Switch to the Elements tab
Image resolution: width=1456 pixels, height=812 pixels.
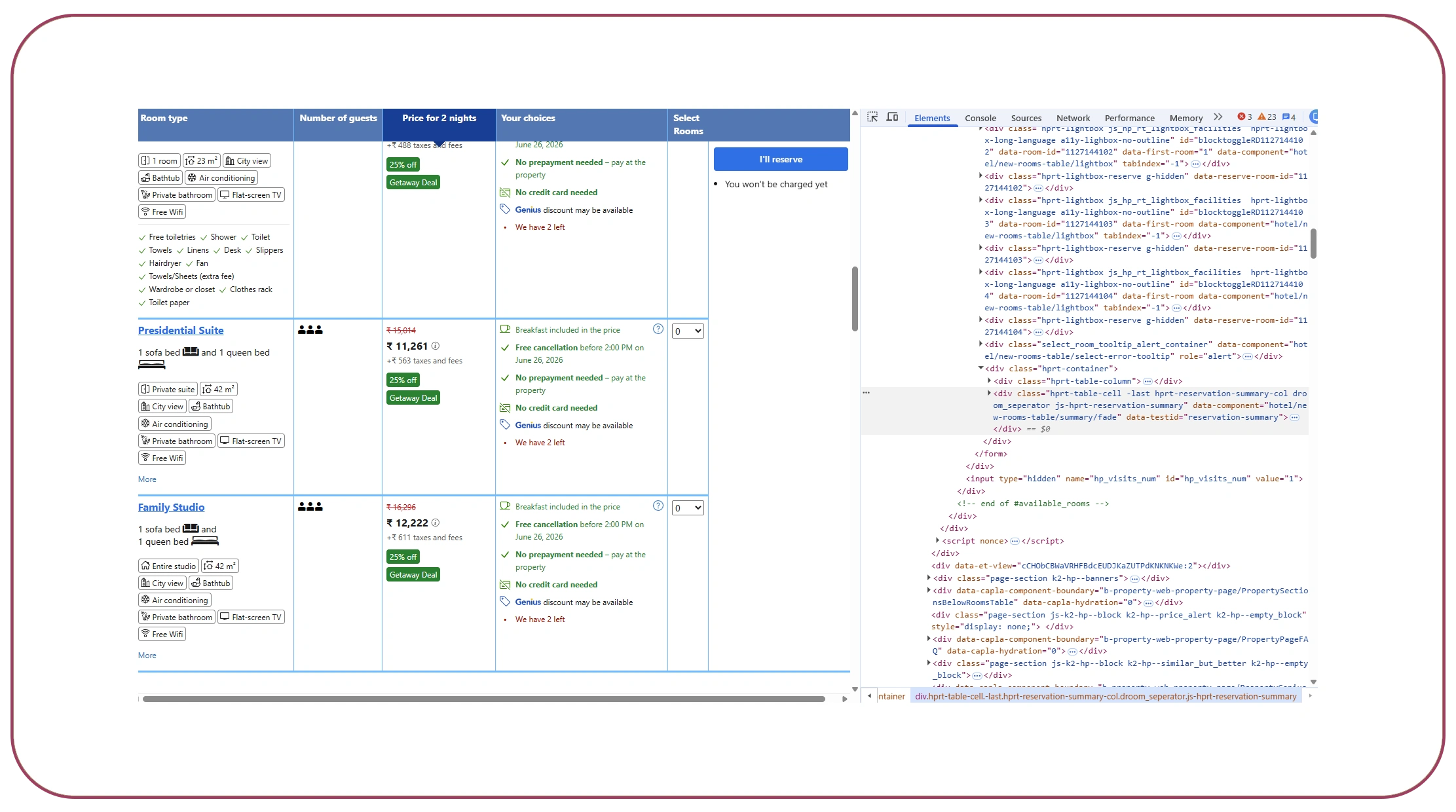pyautogui.click(x=932, y=118)
